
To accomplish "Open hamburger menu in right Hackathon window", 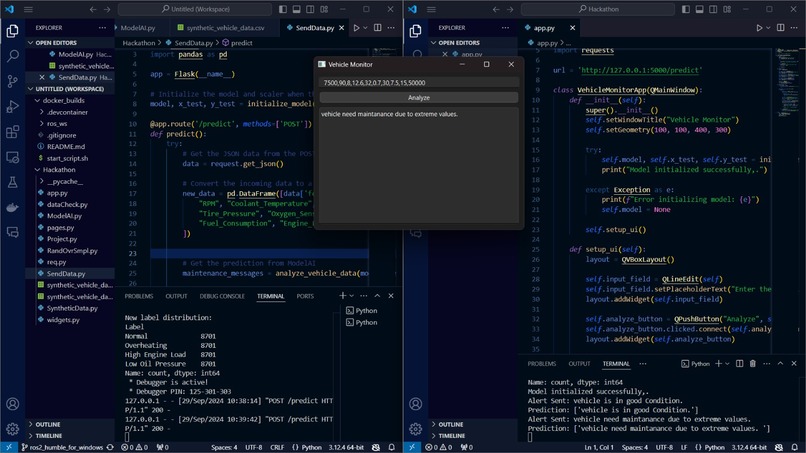I will point(431,9).
